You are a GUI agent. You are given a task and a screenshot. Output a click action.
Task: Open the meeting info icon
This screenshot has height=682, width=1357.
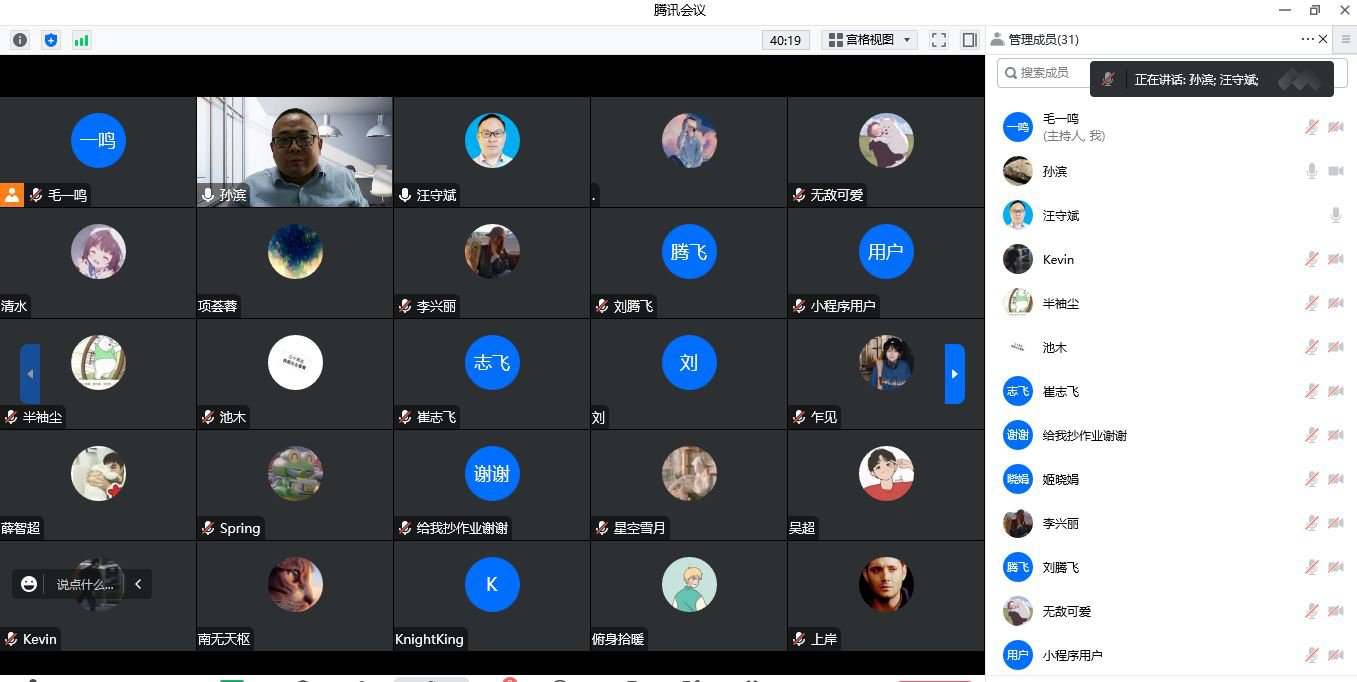click(x=20, y=40)
